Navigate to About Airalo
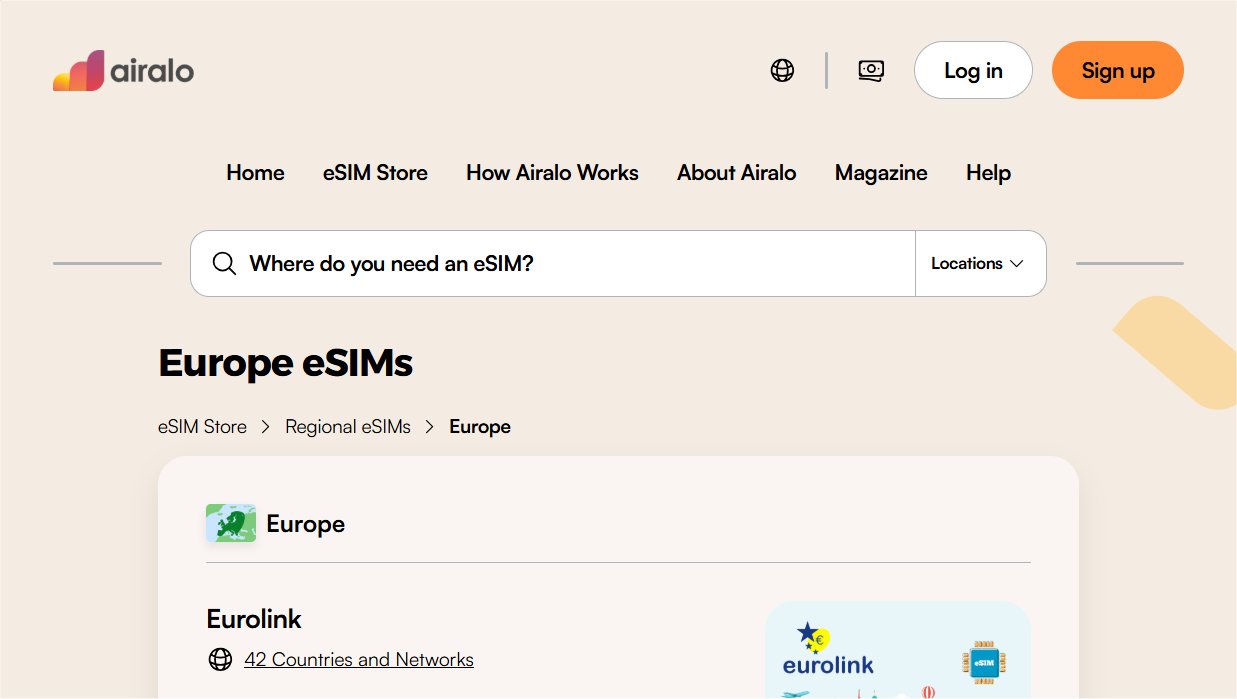Screen dimensions: 1237x699 click(x=737, y=173)
